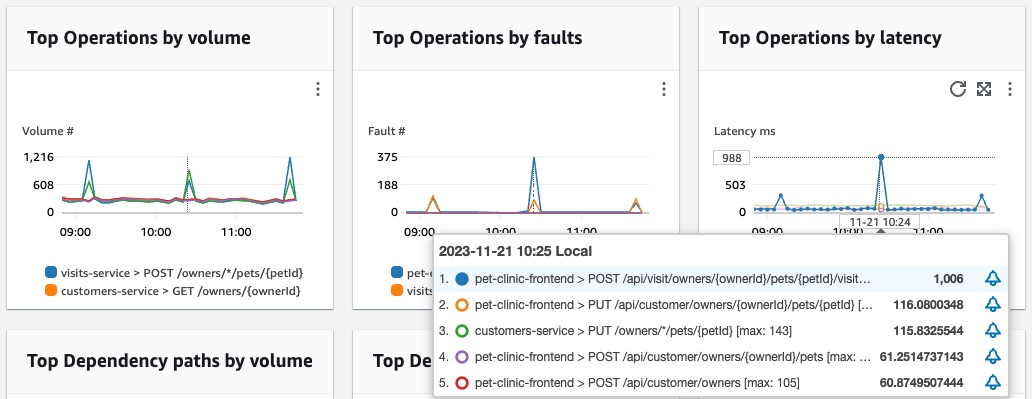Click alarm bell for POST owners pets row
Viewport: 1032px width, 399px height.
(x=993, y=356)
